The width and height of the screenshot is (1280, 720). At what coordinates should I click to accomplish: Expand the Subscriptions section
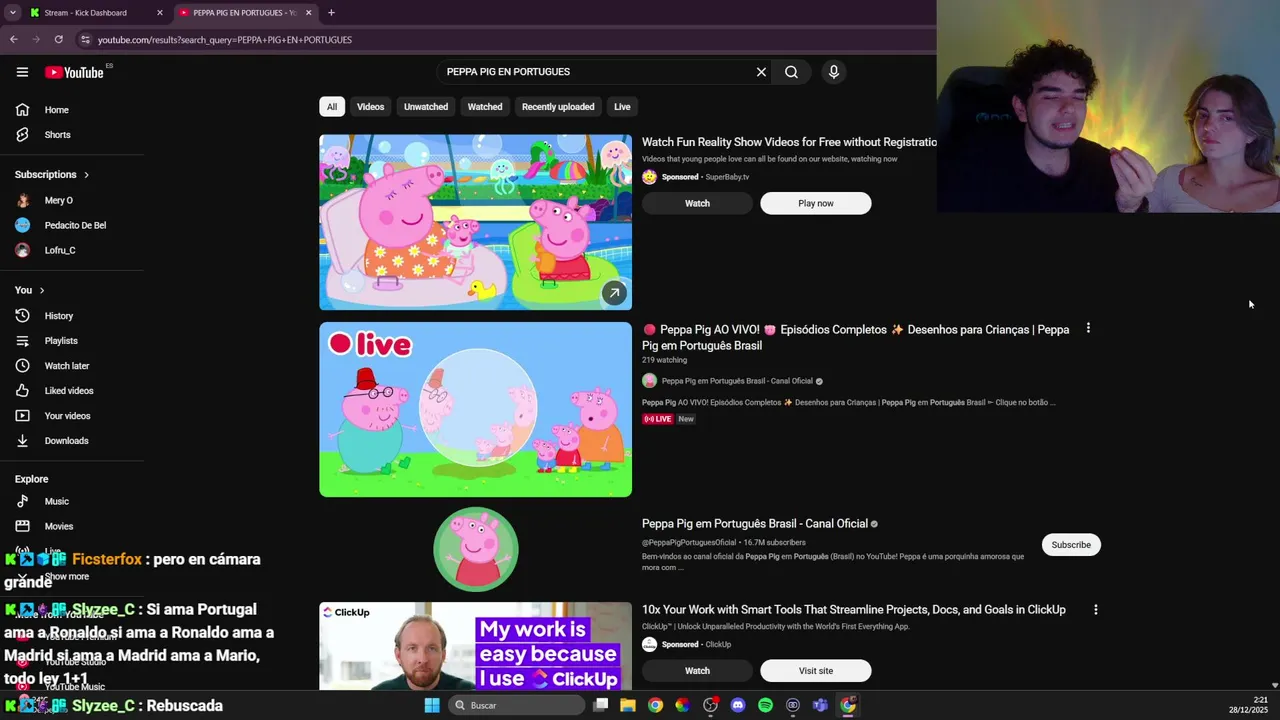(x=52, y=174)
